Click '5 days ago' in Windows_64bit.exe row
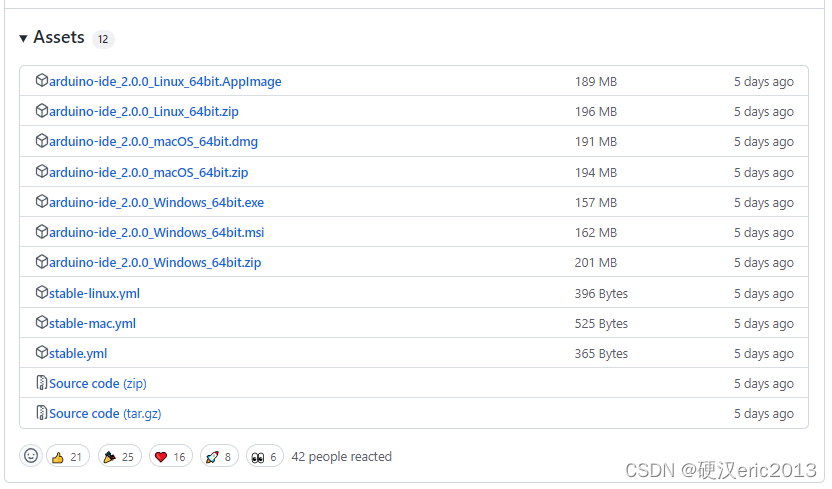832x489 pixels. coord(764,203)
